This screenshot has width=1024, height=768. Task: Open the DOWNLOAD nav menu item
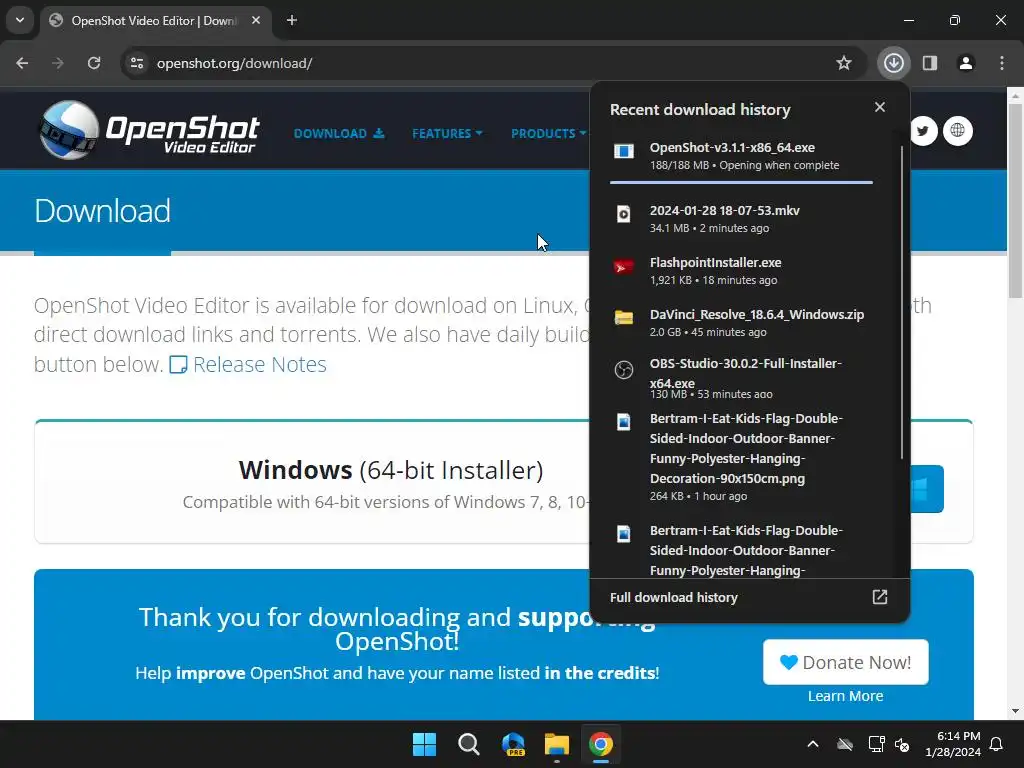tap(339, 133)
